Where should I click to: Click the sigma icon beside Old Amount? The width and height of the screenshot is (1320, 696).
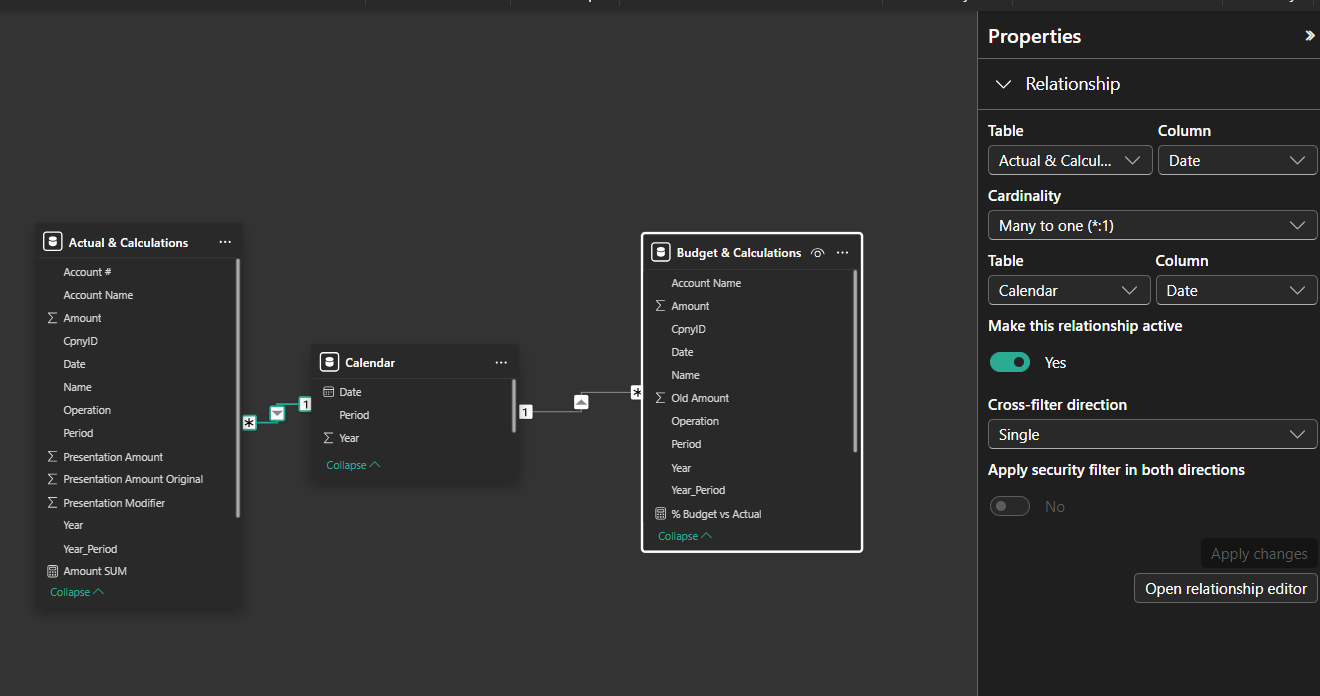tap(660, 398)
